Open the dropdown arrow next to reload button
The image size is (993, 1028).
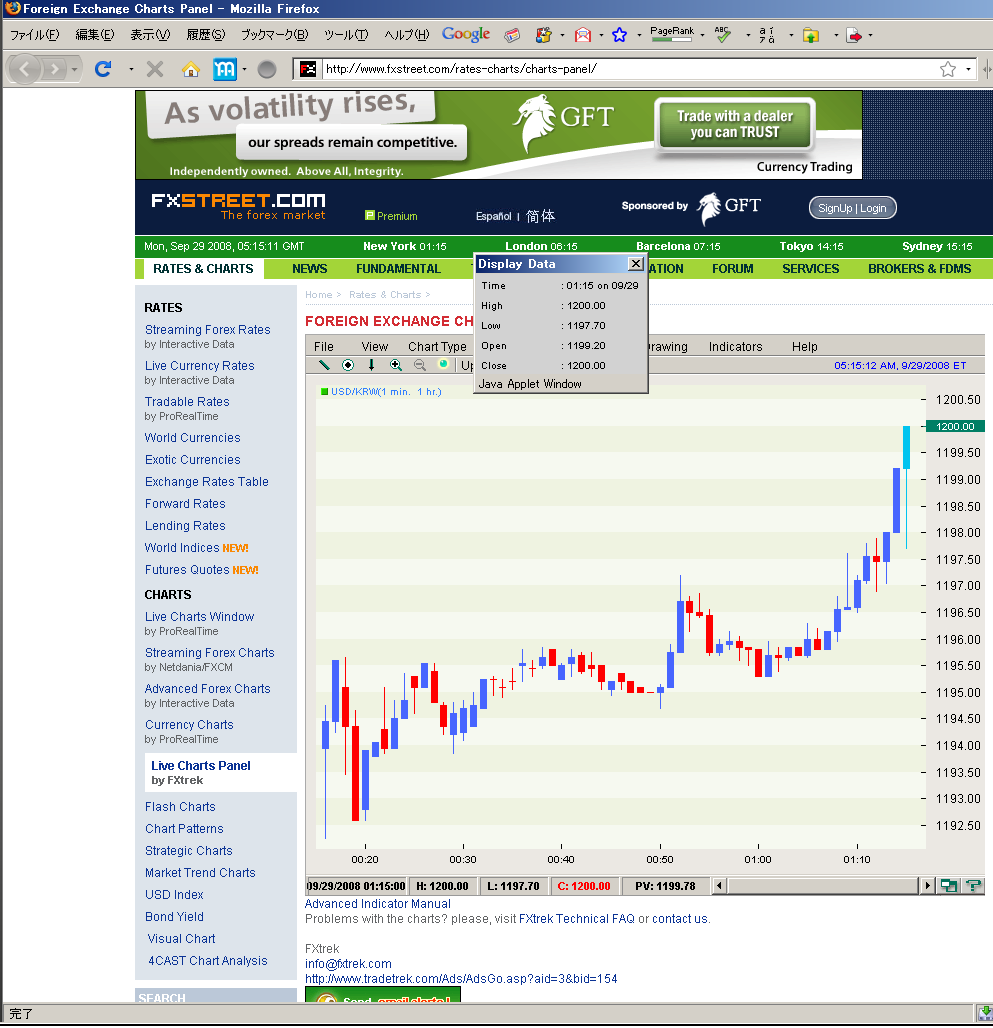click(x=131, y=69)
